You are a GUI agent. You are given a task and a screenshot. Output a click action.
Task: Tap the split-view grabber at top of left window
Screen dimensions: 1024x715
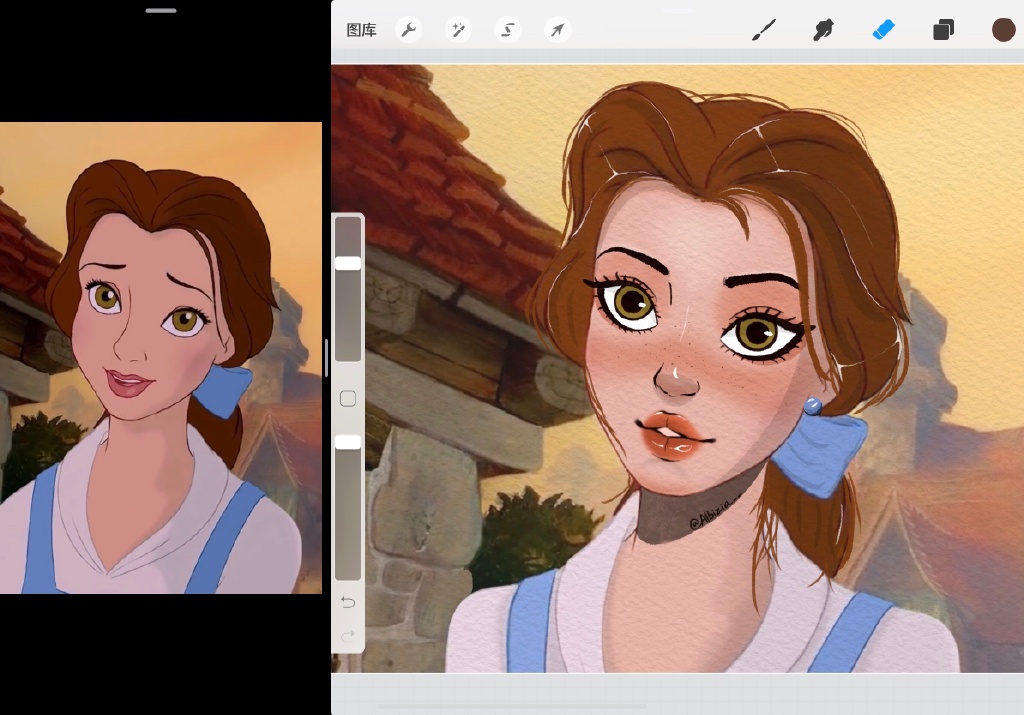pyautogui.click(x=161, y=10)
